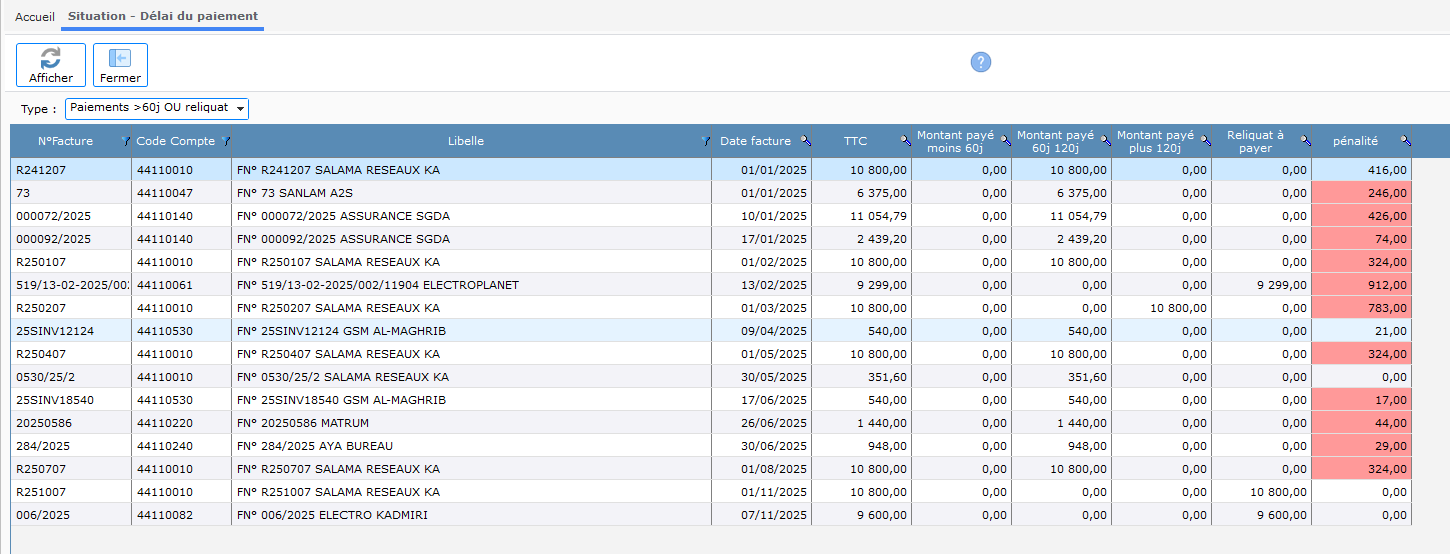Viewport: 1450px width, 554px height.
Task: Sort by the N°Facture column header
Action: (65, 142)
